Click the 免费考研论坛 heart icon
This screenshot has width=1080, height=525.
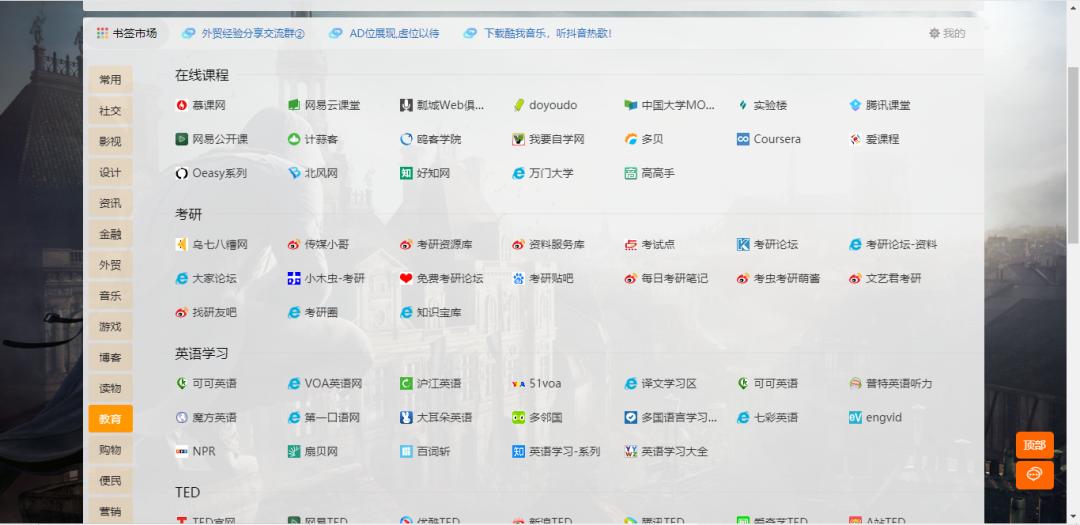(x=406, y=278)
